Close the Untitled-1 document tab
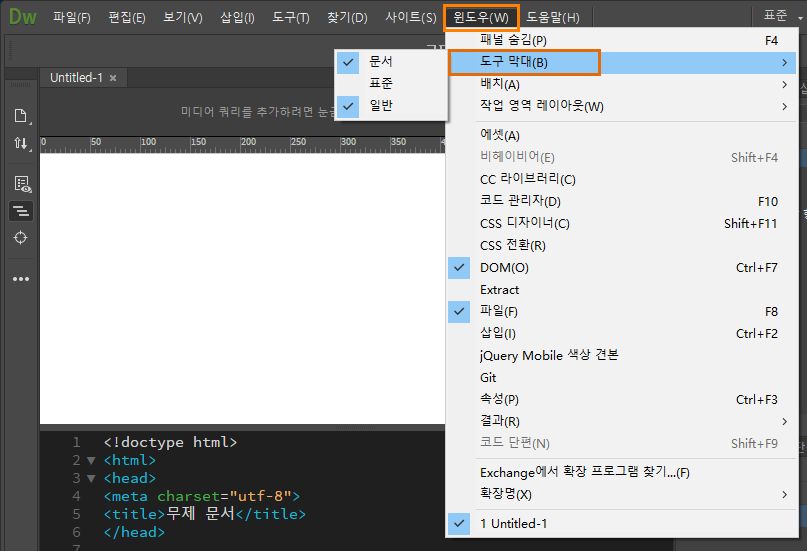 [113, 78]
